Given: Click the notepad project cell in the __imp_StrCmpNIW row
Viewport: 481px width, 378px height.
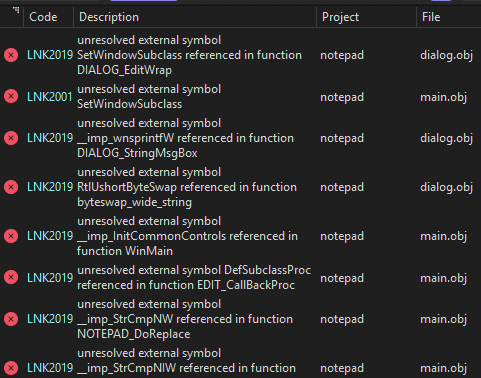Looking at the screenshot, I should pyautogui.click(x=342, y=368).
